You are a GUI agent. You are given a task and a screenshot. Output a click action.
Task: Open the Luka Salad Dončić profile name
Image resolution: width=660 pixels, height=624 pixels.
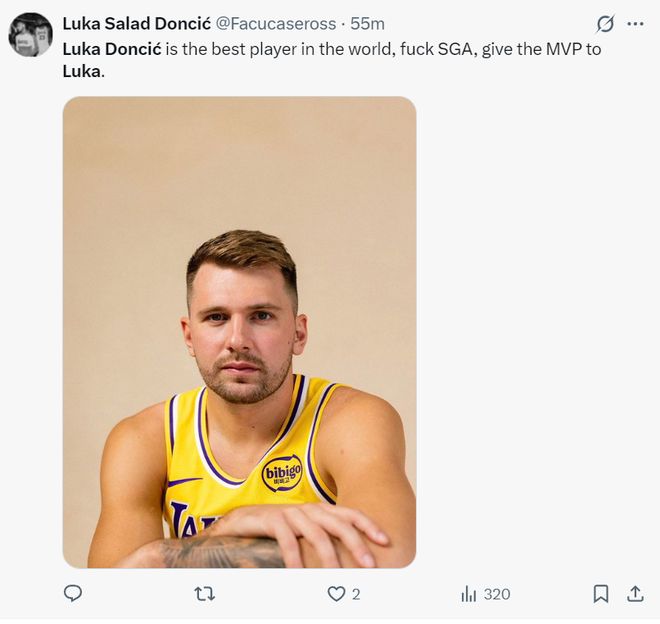tap(136, 24)
